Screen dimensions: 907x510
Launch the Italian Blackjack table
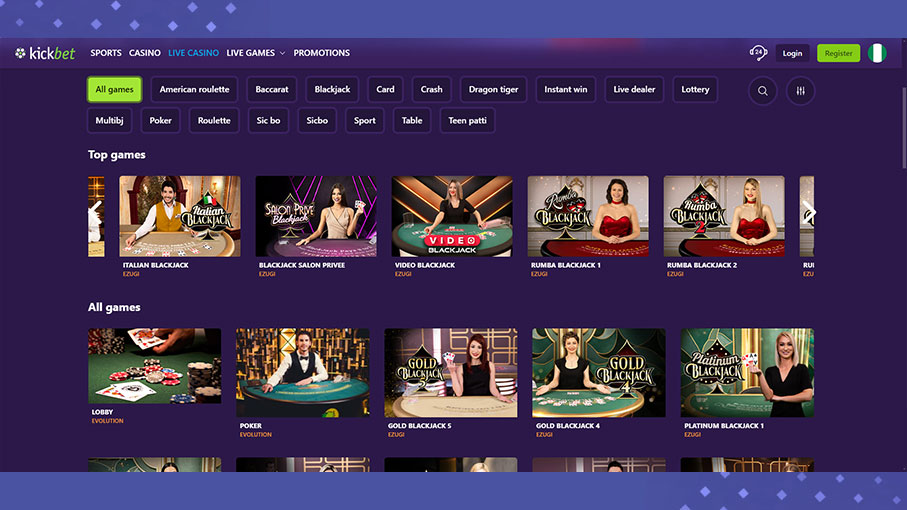[180, 216]
